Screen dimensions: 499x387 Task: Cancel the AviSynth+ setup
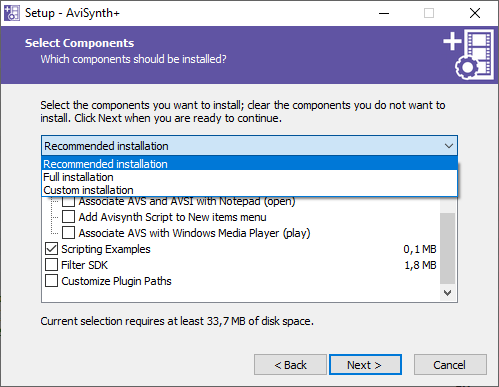click(x=450, y=365)
